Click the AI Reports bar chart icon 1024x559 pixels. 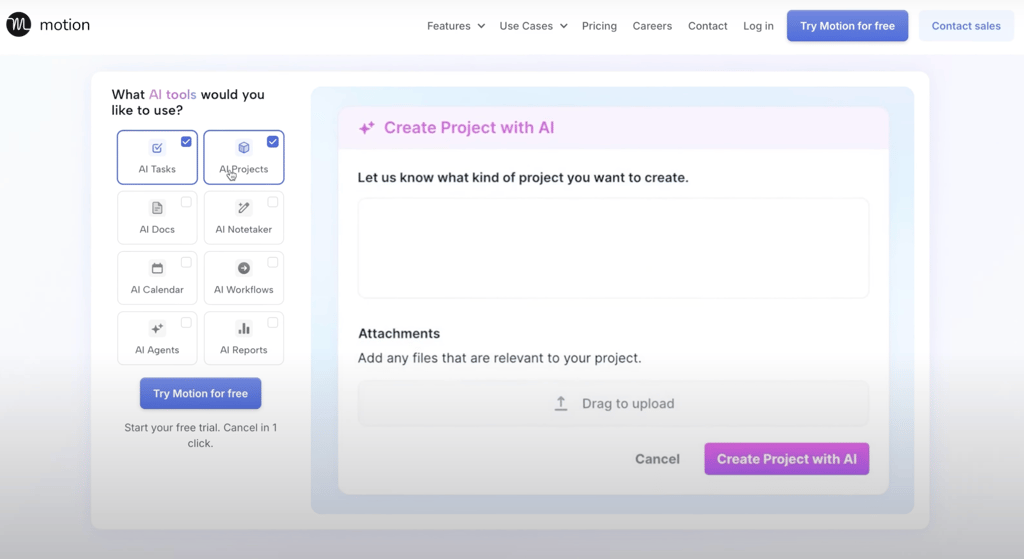click(x=244, y=328)
